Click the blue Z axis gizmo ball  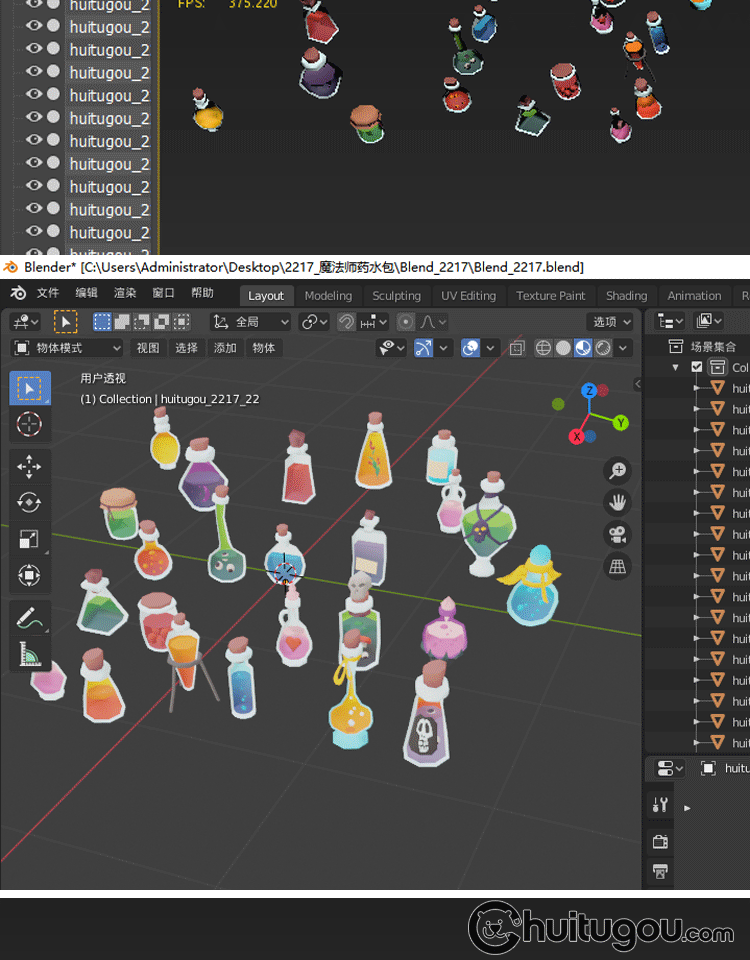click(x=590, y=390)
